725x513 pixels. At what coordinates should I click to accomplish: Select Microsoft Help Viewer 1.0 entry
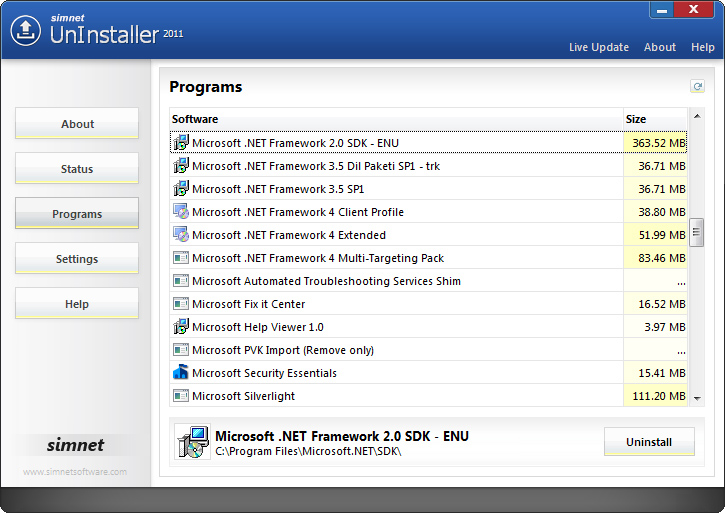click(x=428, y=327)
